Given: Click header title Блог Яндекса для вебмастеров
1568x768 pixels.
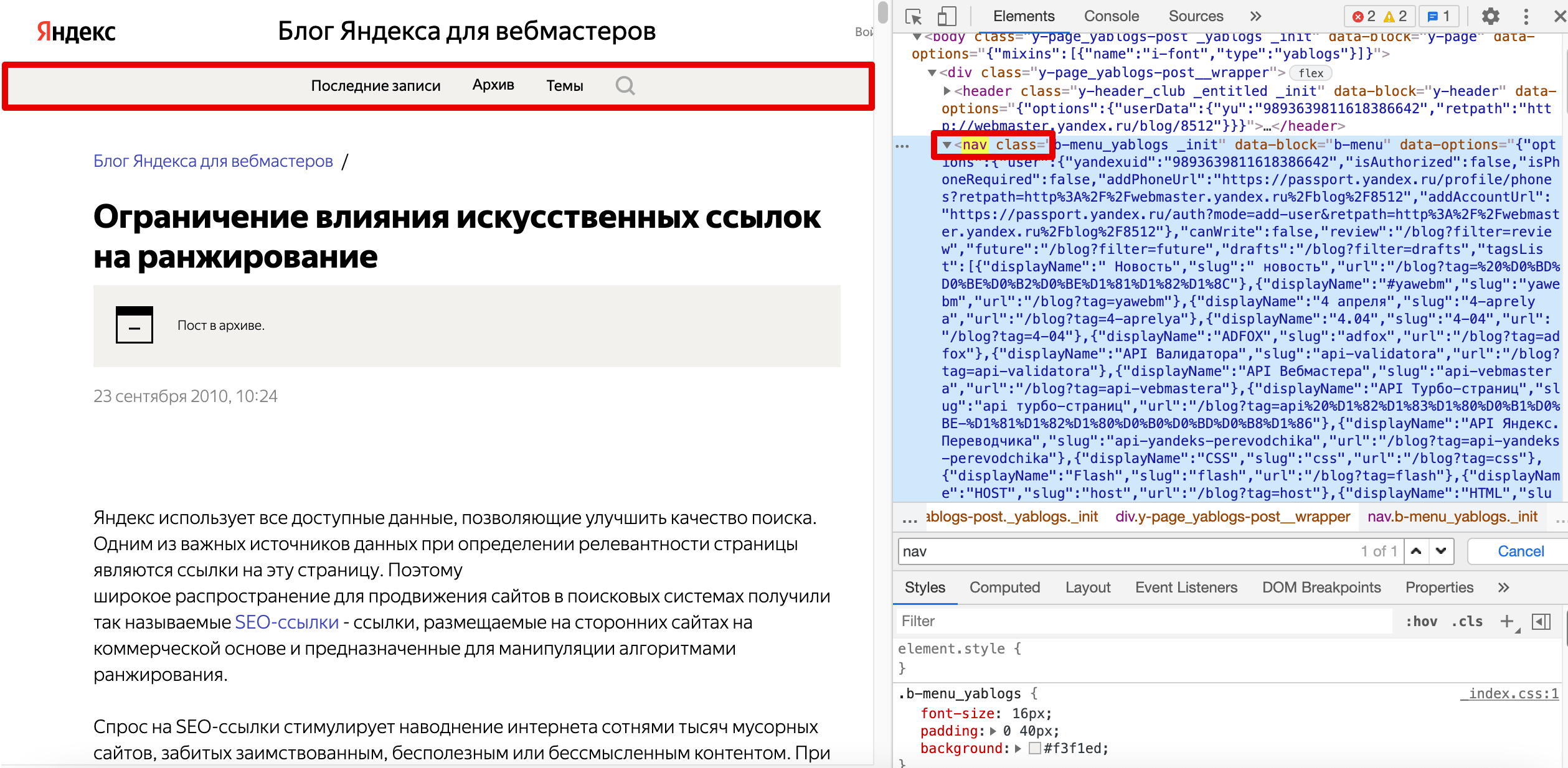Looking at the screenshot, I should 466,31.
